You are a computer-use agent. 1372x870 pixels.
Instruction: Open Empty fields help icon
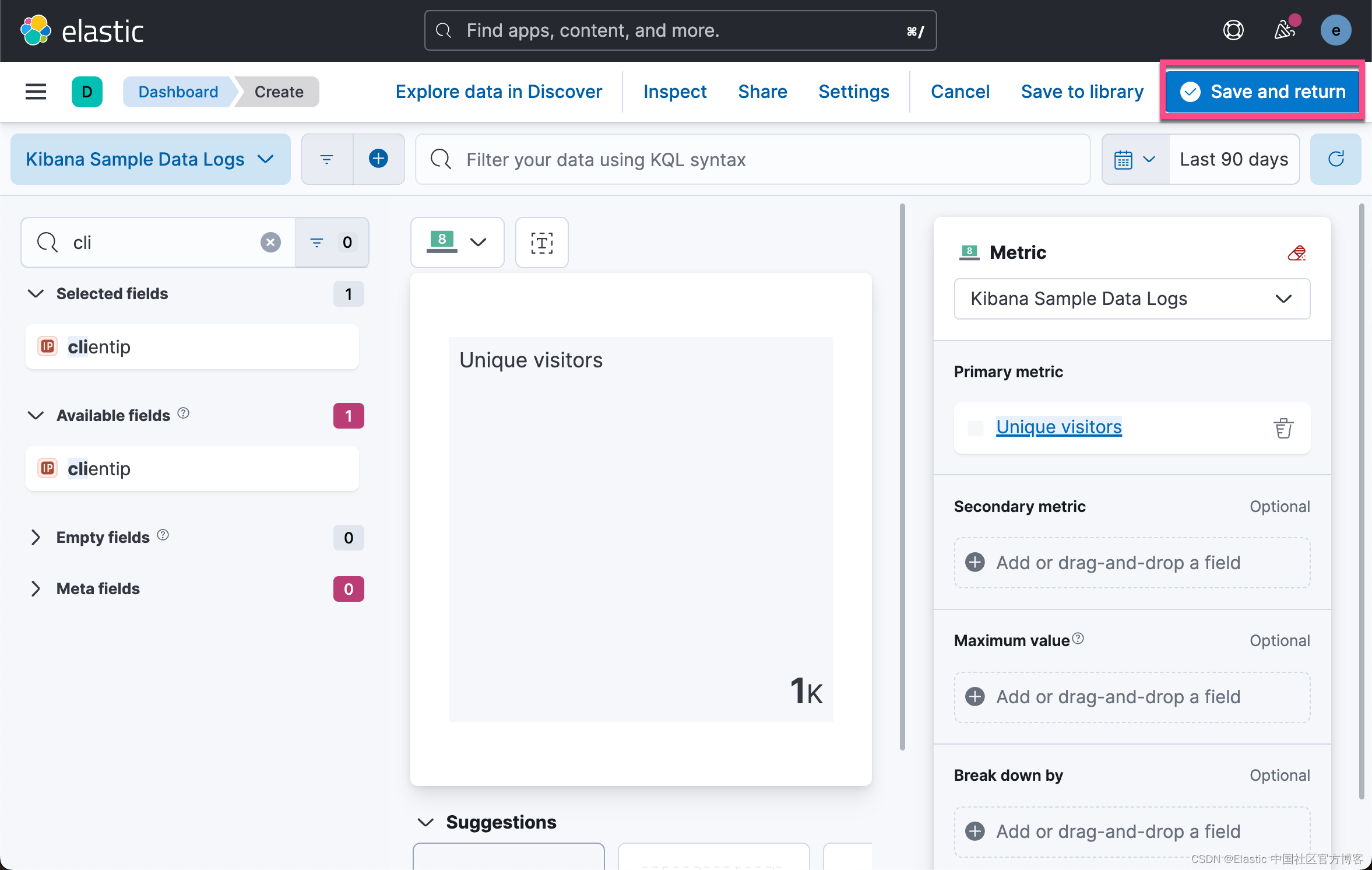163,535
